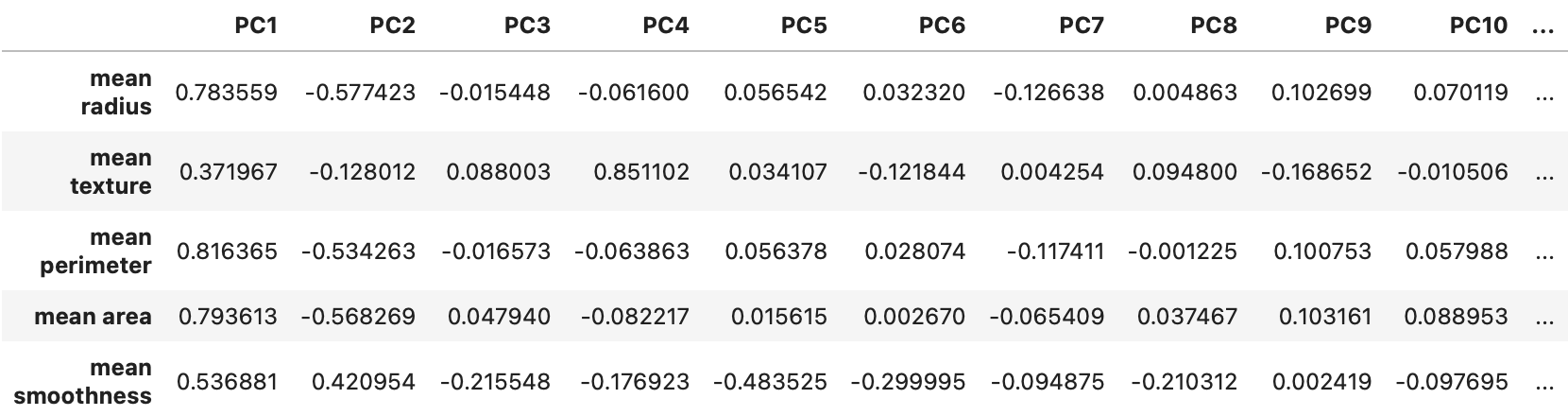Click mean radius PC1 value 0.783559

[x=227, y=93]
